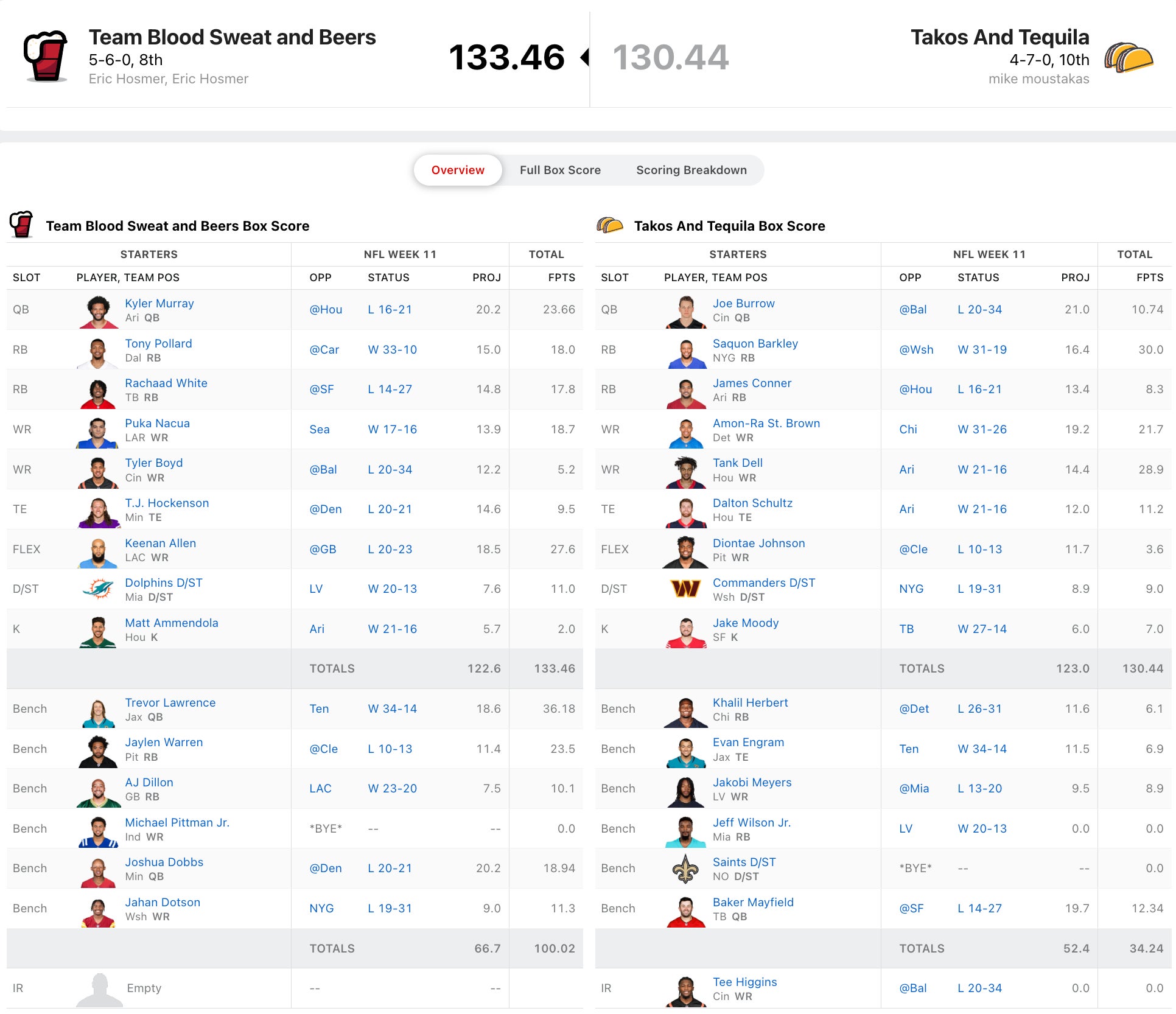The height and width of the screenshot is (1014, 1176).
Task: Click the small taco icon beside Box Score title
Action: coord(610,226)
